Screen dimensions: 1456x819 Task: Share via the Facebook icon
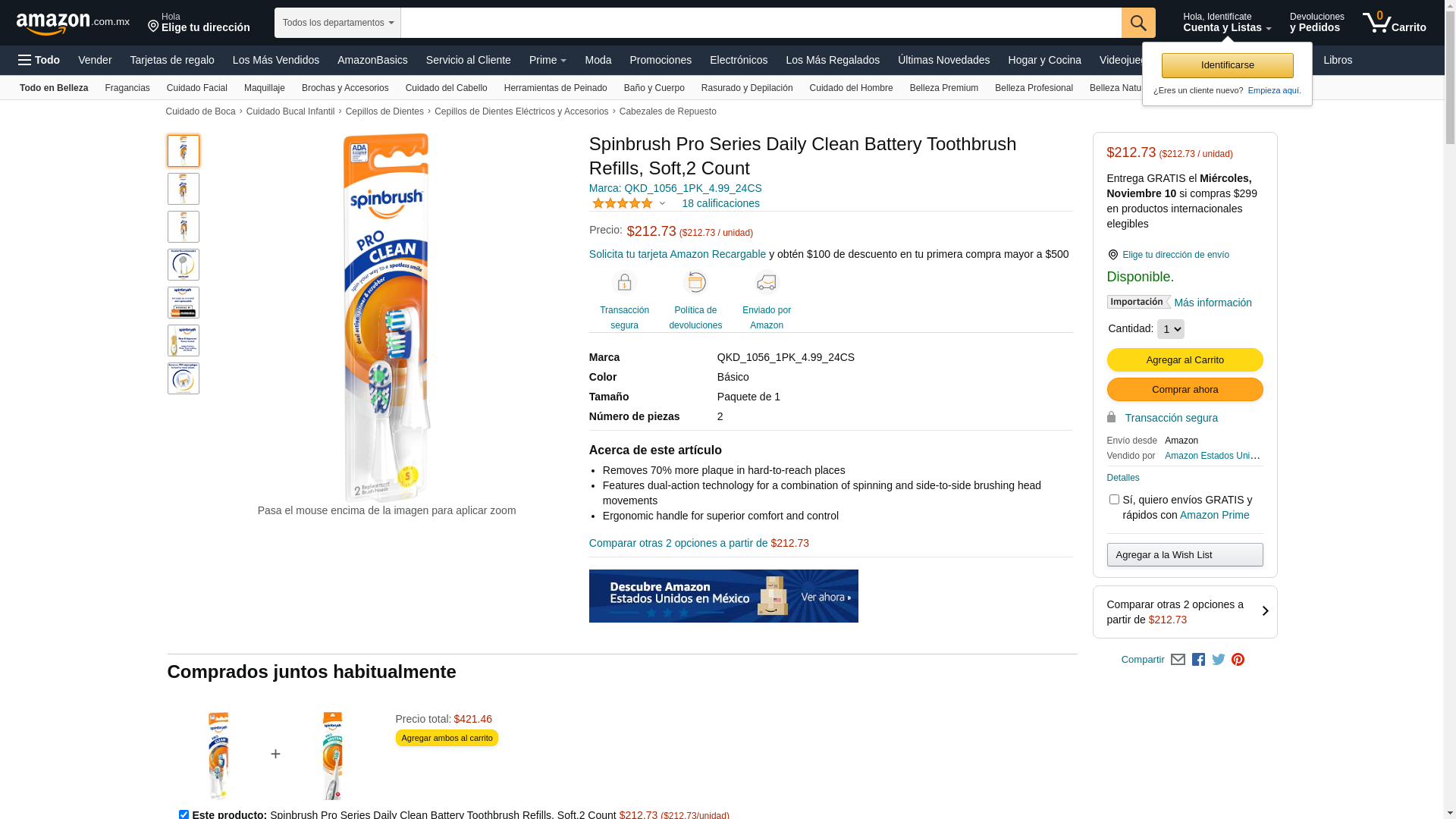point(1198,660)
